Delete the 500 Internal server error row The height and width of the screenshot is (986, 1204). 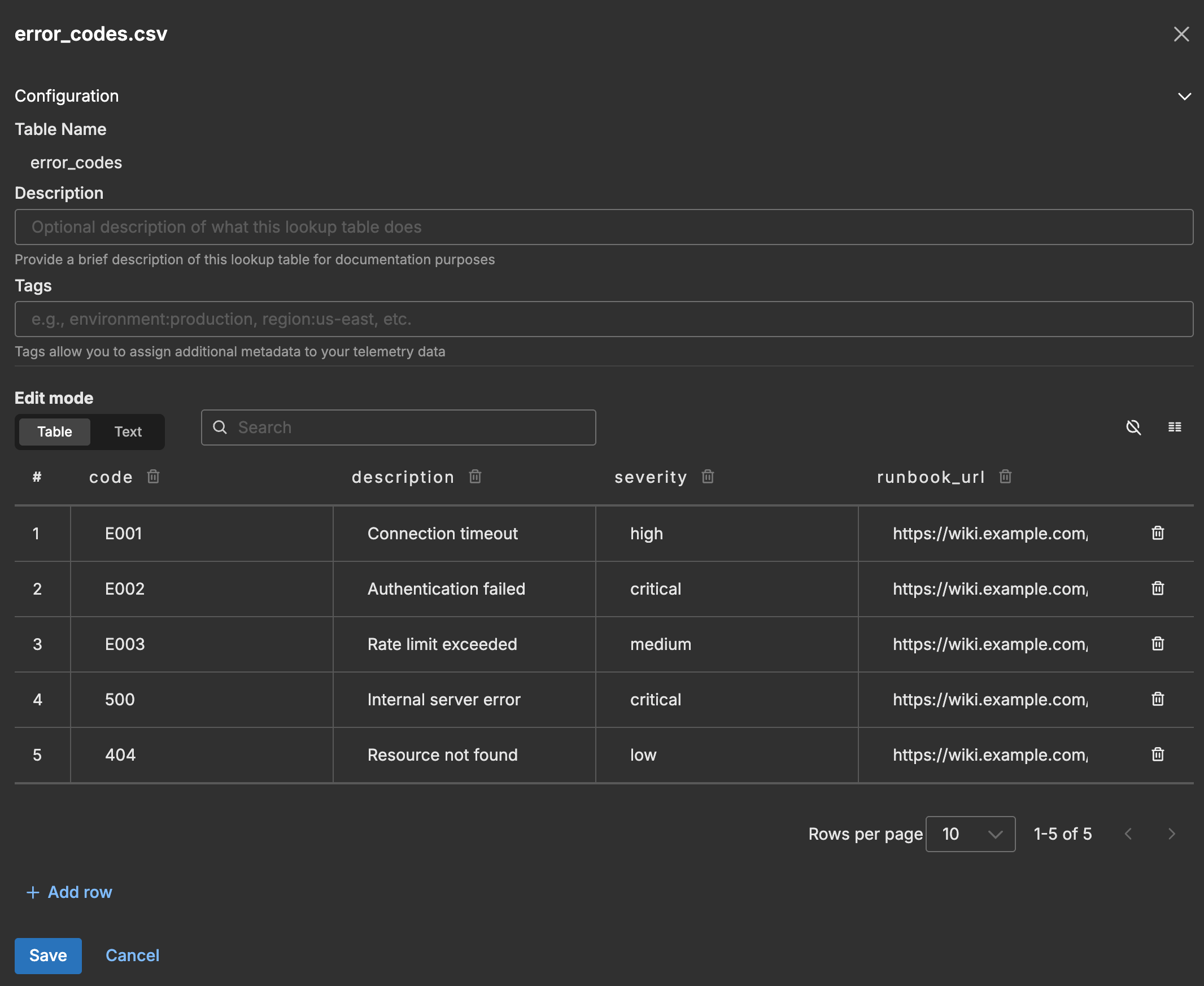click(x=1158, y=699)
